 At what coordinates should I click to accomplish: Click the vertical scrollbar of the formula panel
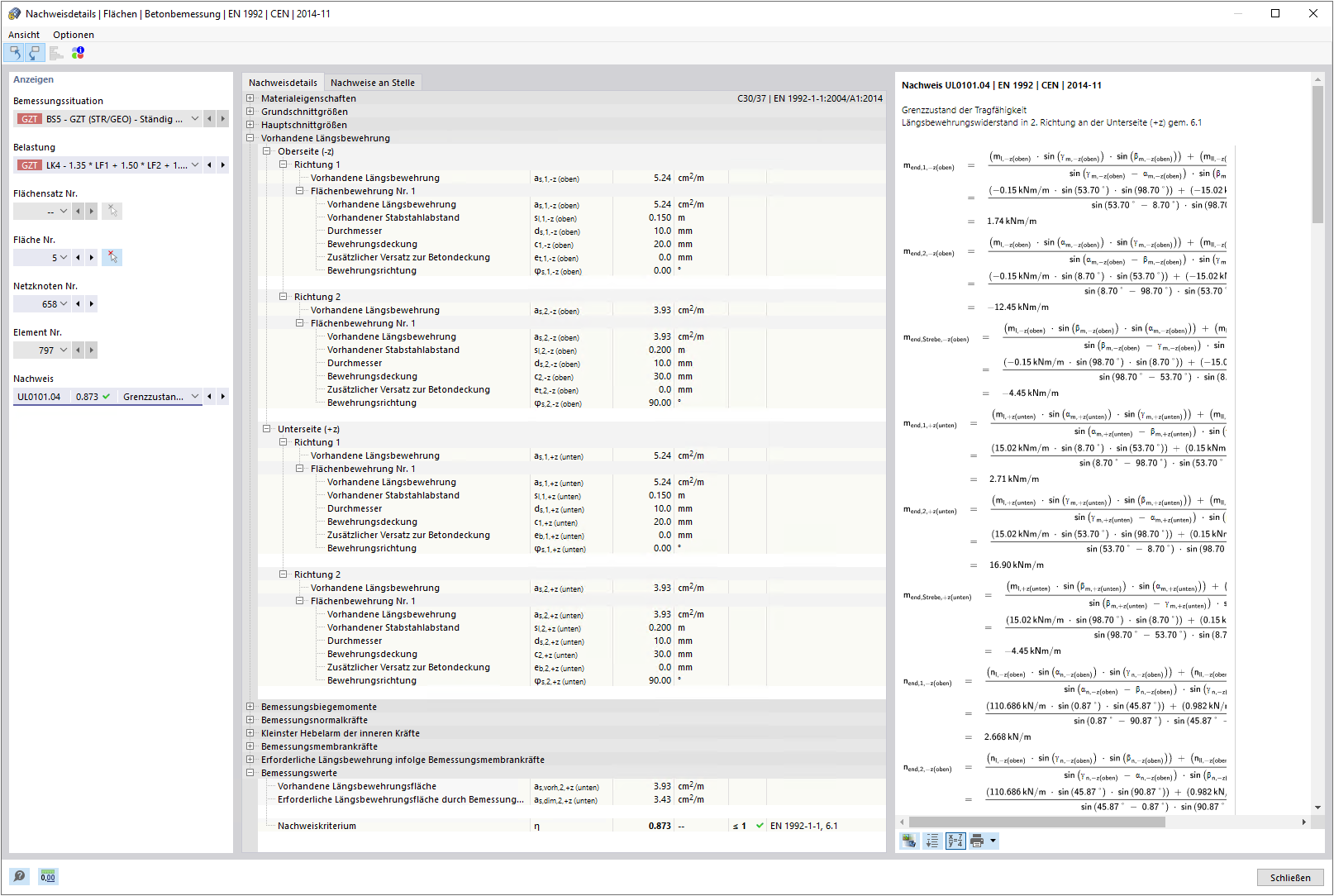1317,155
